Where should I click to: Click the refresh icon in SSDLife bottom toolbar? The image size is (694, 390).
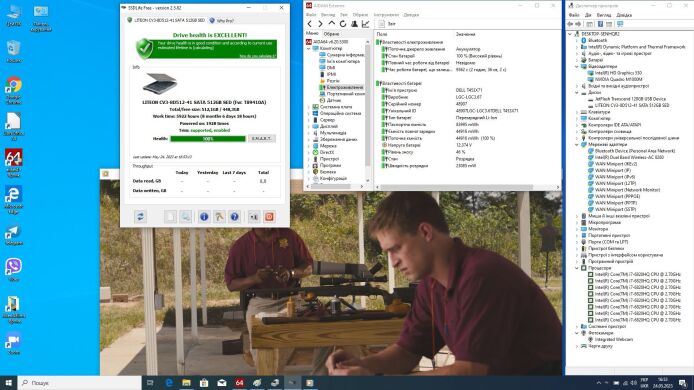[140, 216]
